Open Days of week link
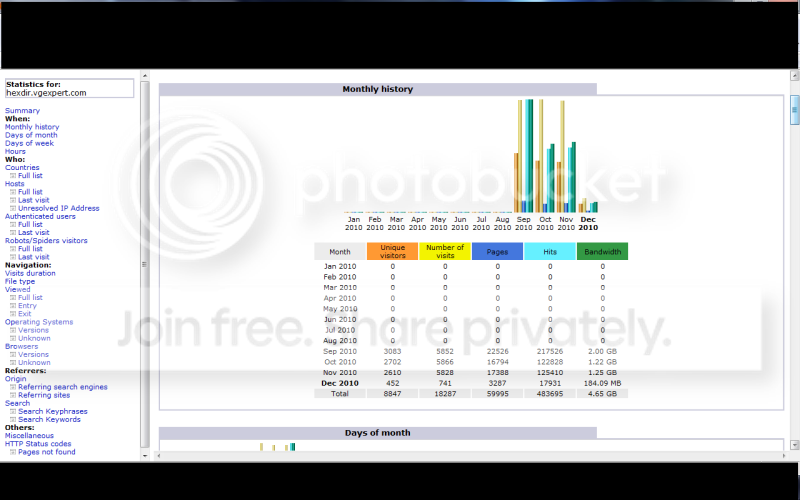Viewport: 800px width, 500px height. click(29, 143)
